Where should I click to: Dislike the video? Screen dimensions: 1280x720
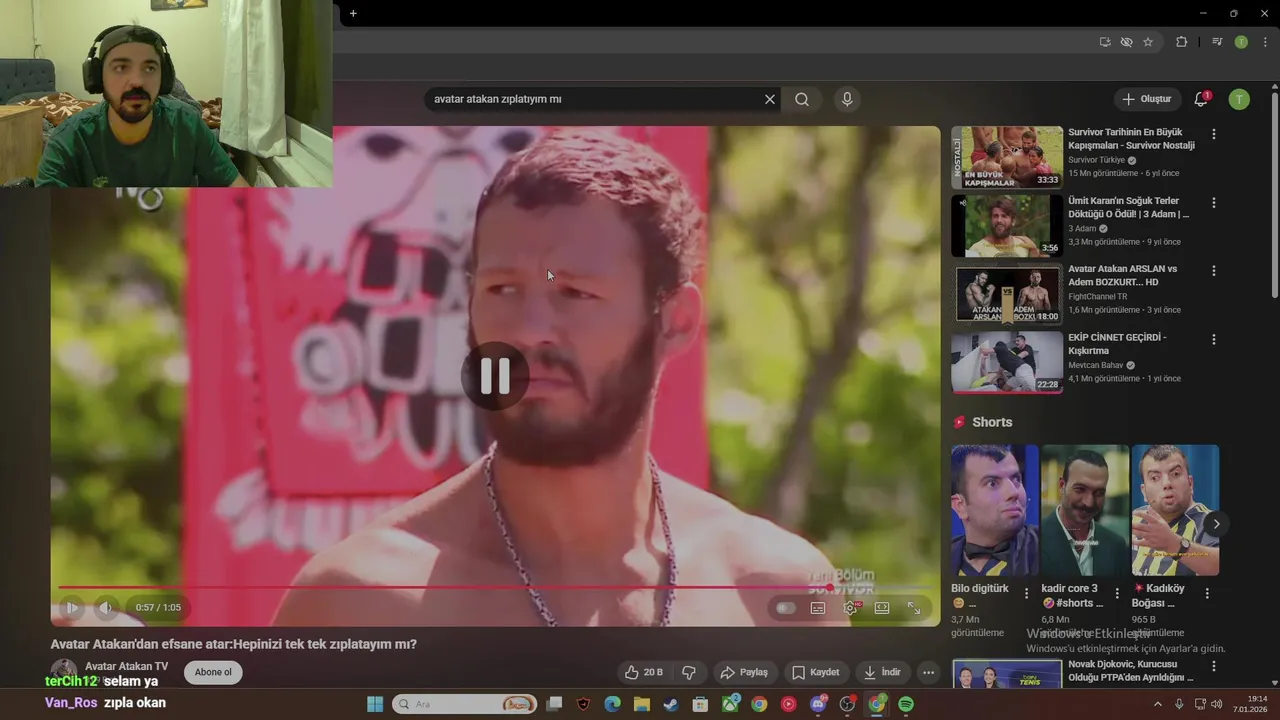pyautogui.click(x=688, y=672)
